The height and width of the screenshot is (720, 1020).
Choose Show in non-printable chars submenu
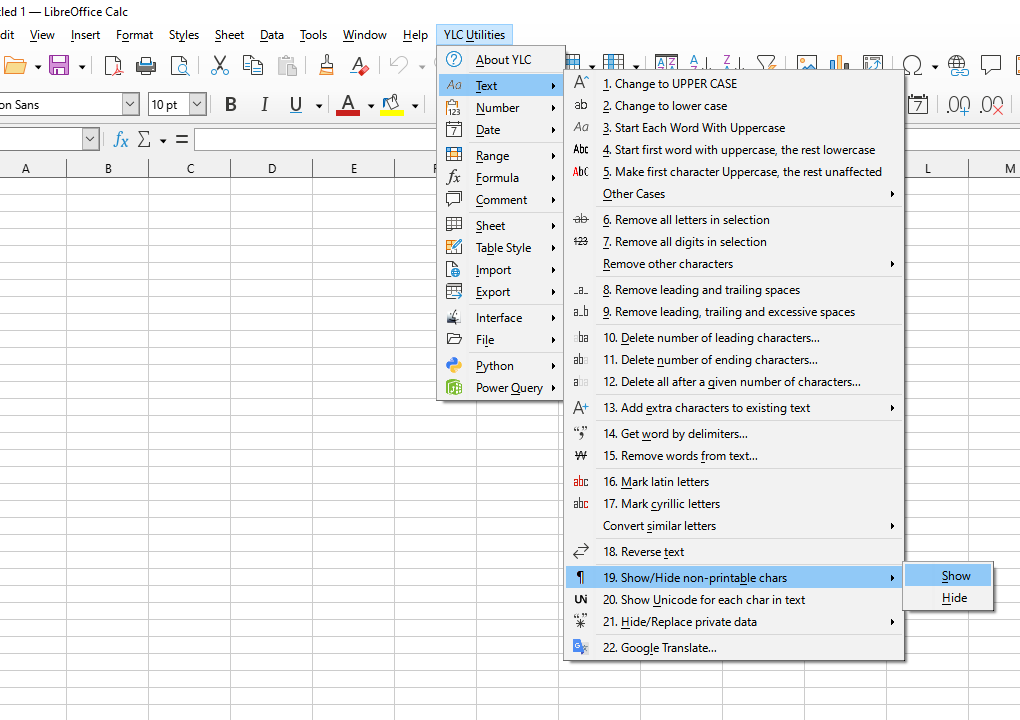(955, 576)
